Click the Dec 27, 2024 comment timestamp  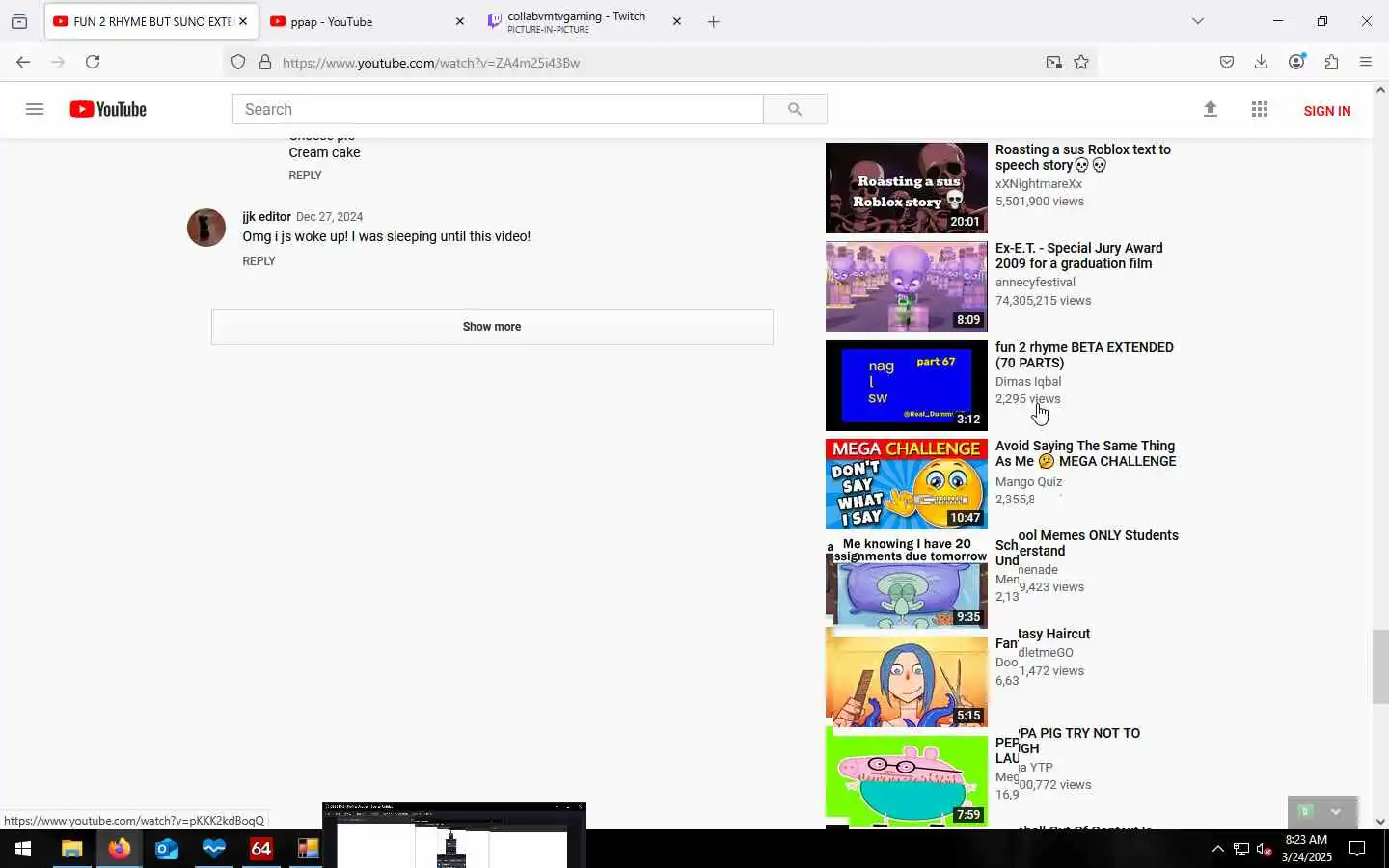[x=329, y=217]
